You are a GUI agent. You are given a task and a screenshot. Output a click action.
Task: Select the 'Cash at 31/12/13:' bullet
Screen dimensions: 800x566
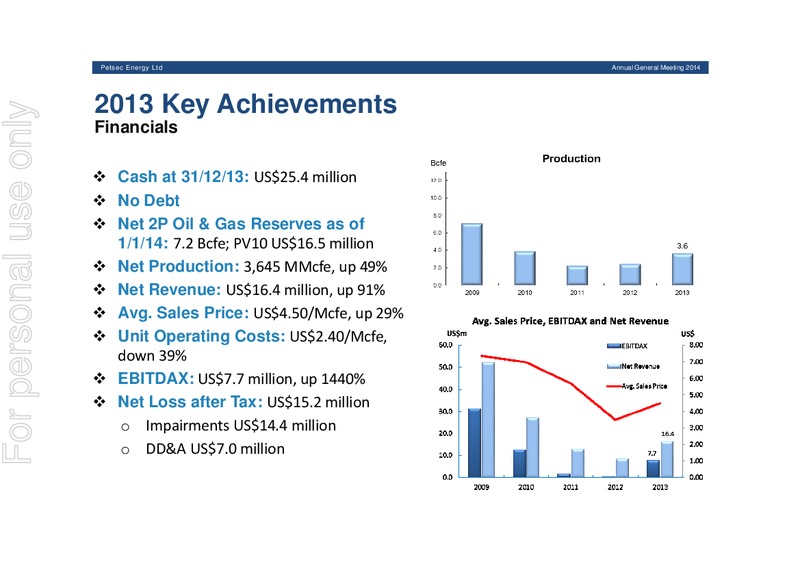click(183, 177)
